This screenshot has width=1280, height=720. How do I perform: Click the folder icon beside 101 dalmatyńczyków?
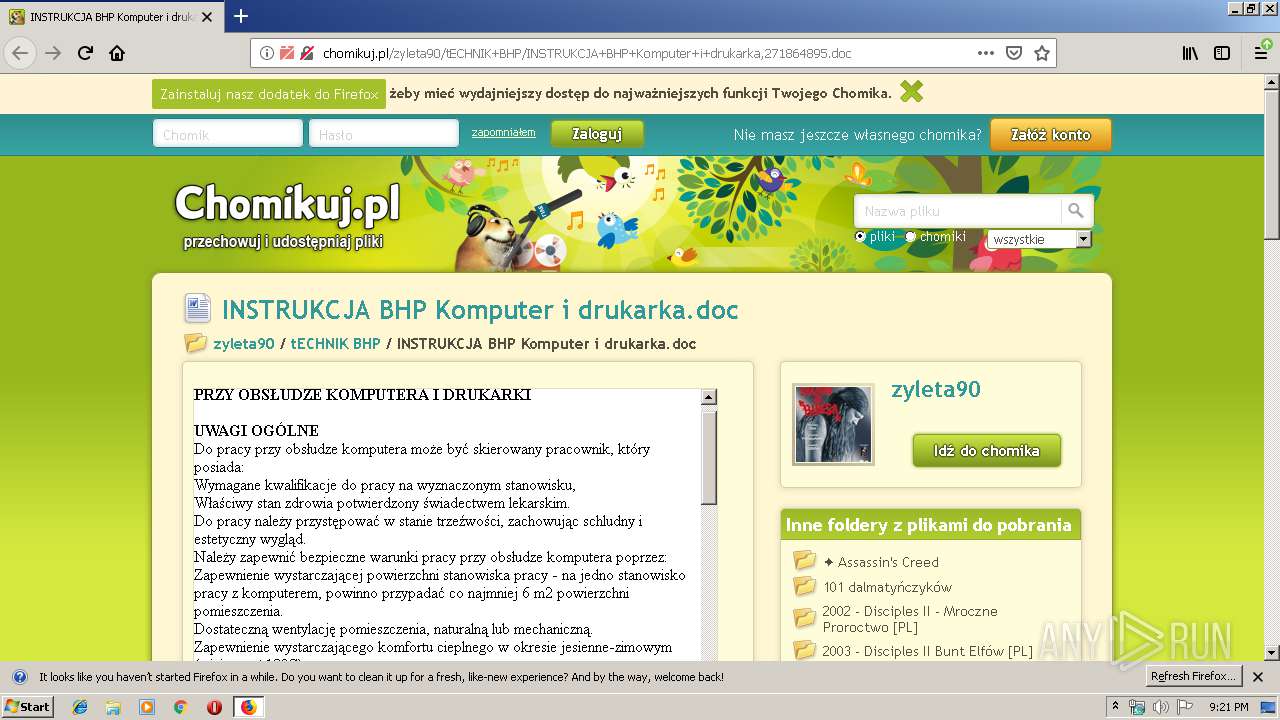[x=804, y=586]
